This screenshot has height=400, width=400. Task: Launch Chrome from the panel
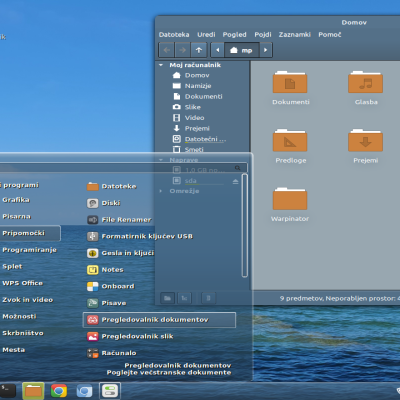(59, 391)
